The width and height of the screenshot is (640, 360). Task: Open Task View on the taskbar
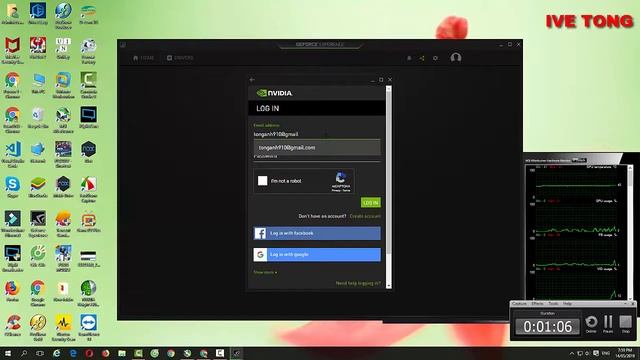(x=40, y=353)
